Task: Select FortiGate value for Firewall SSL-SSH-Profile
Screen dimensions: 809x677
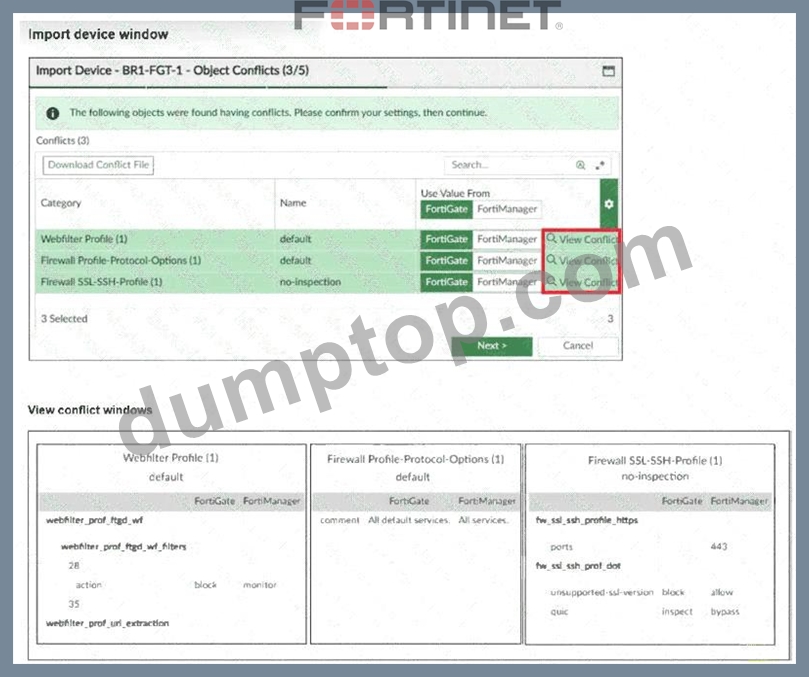Action: click(446, 282)
